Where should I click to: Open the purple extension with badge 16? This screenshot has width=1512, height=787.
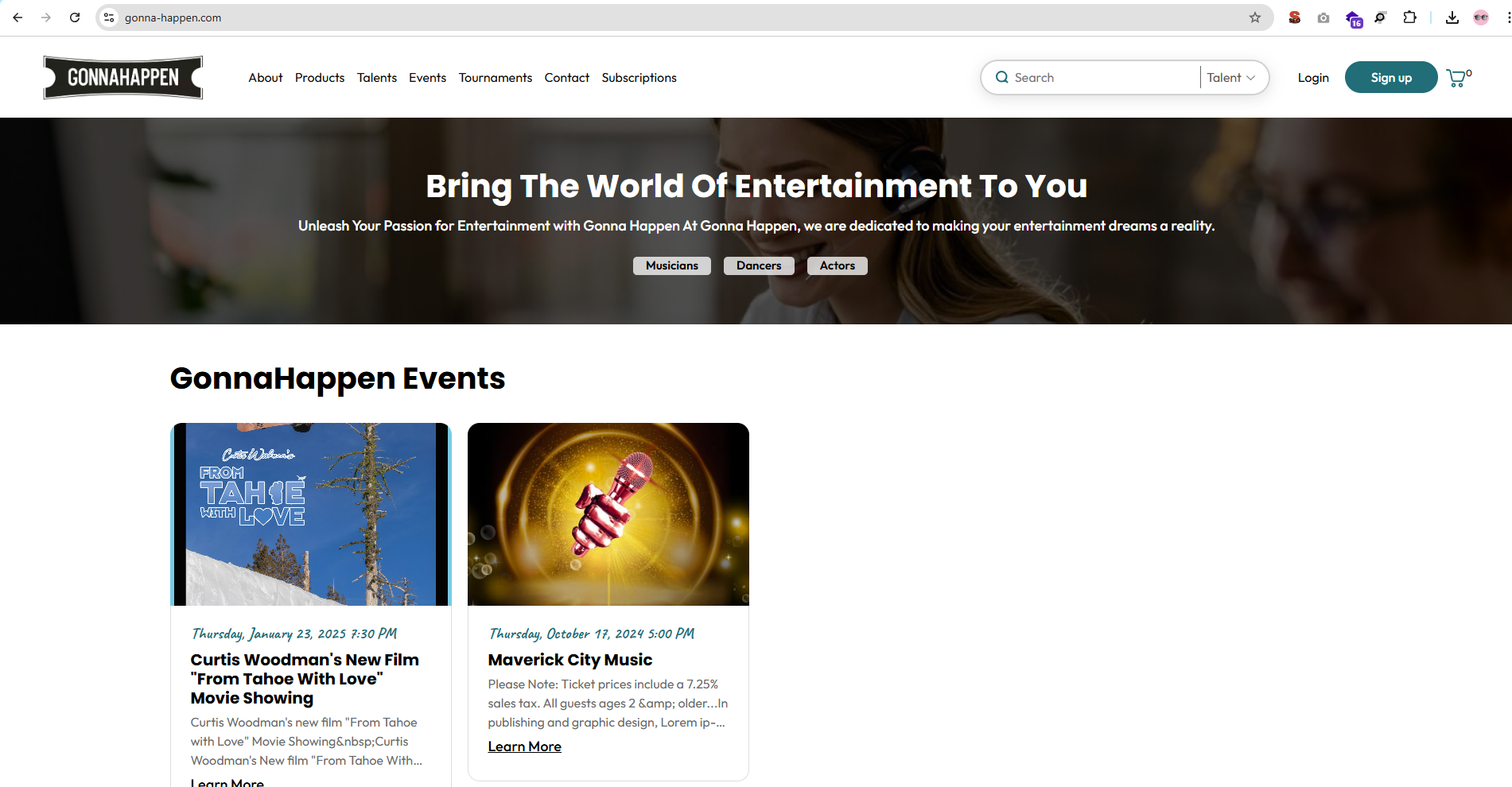(1353, 18)
